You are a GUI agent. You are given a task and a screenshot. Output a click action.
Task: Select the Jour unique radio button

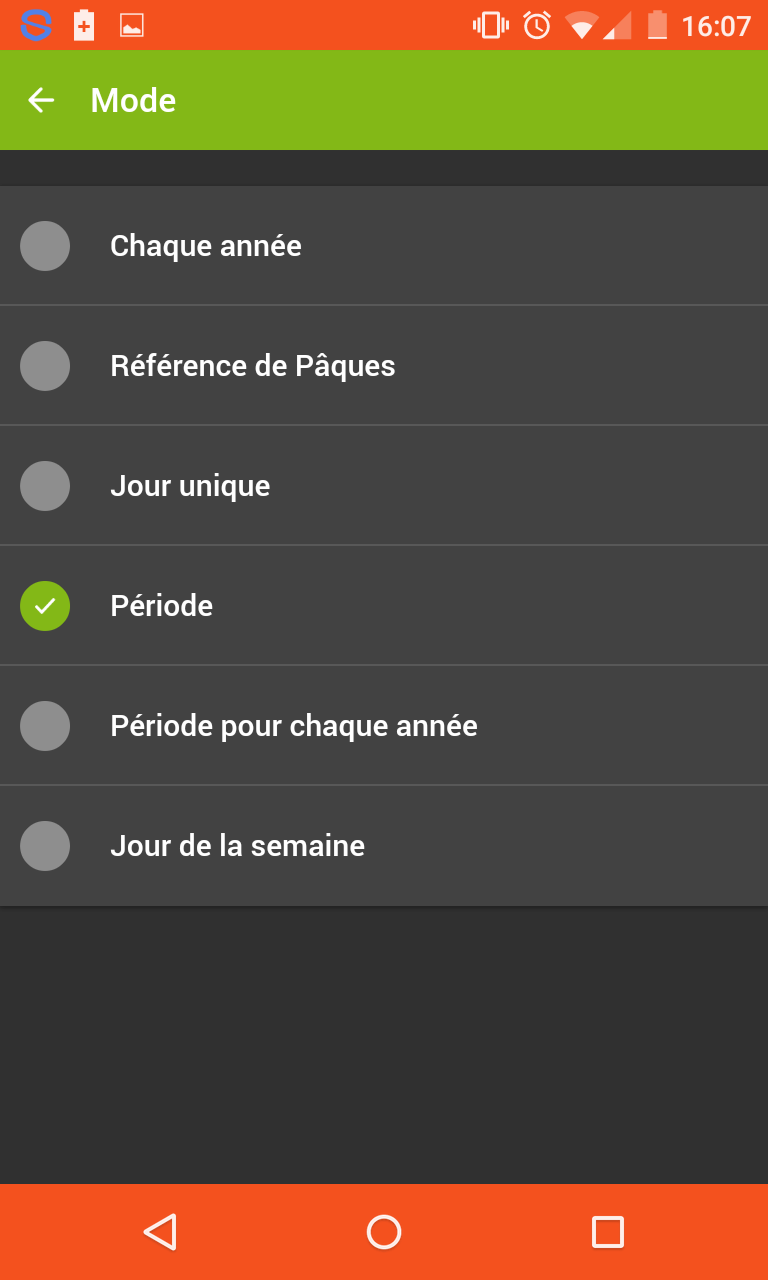tap(45, 486)
